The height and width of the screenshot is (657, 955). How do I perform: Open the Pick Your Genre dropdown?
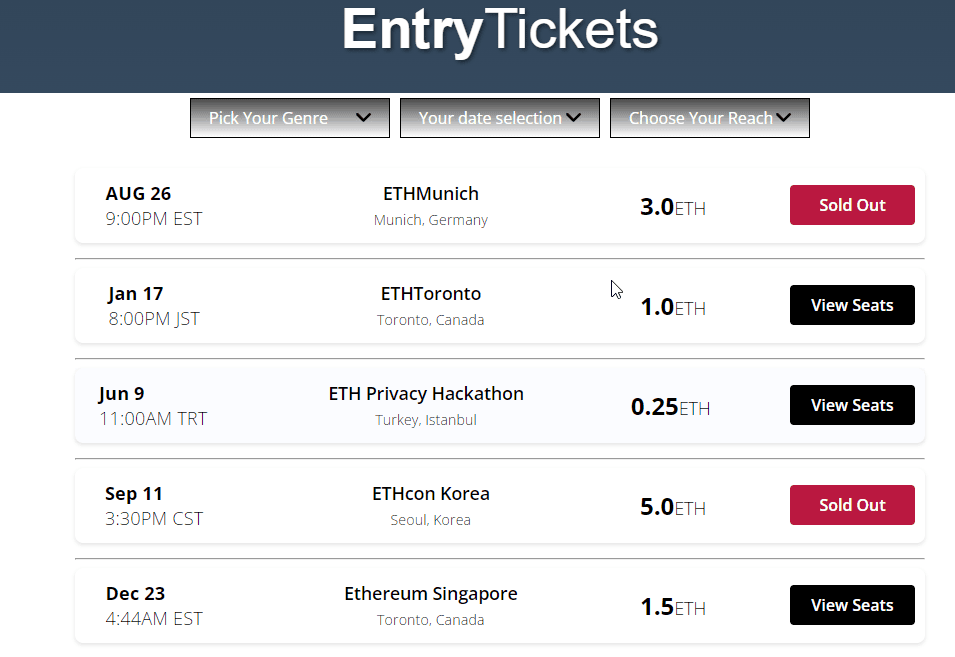pos(289,118)
